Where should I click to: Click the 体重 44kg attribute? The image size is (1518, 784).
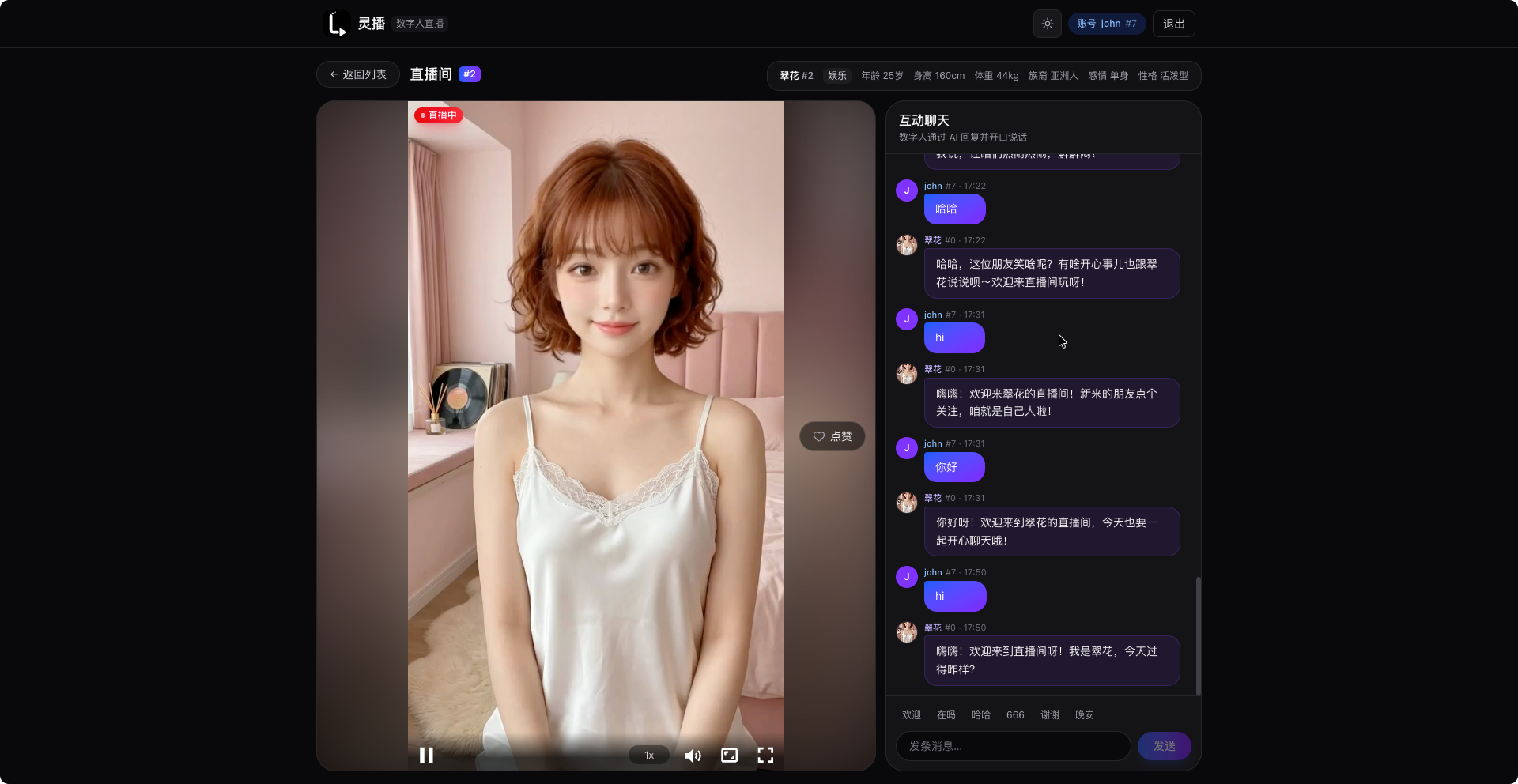pyautogui.click(x=996, y=76)
